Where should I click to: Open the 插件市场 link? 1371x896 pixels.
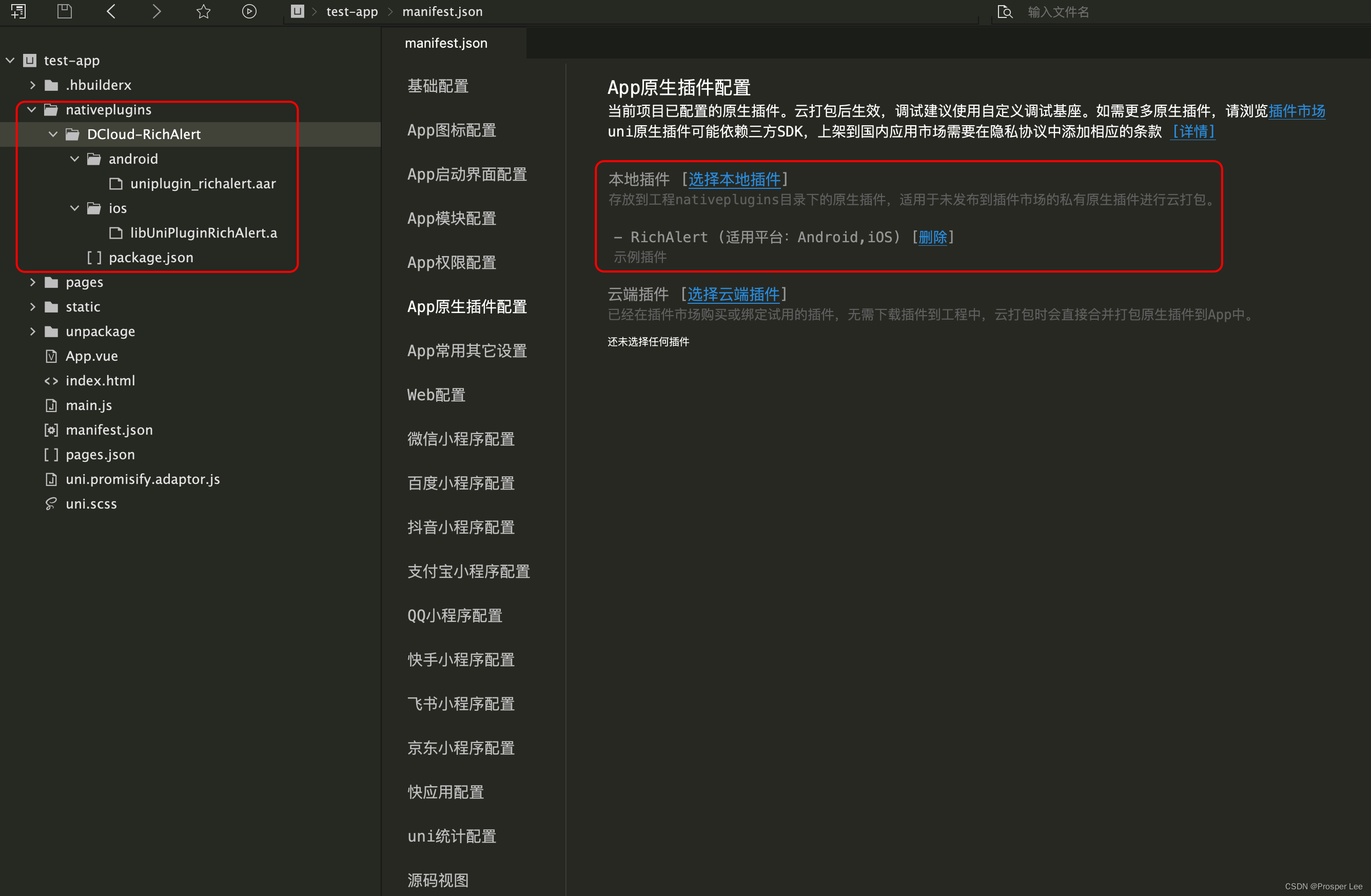[x=1297, y=111]
